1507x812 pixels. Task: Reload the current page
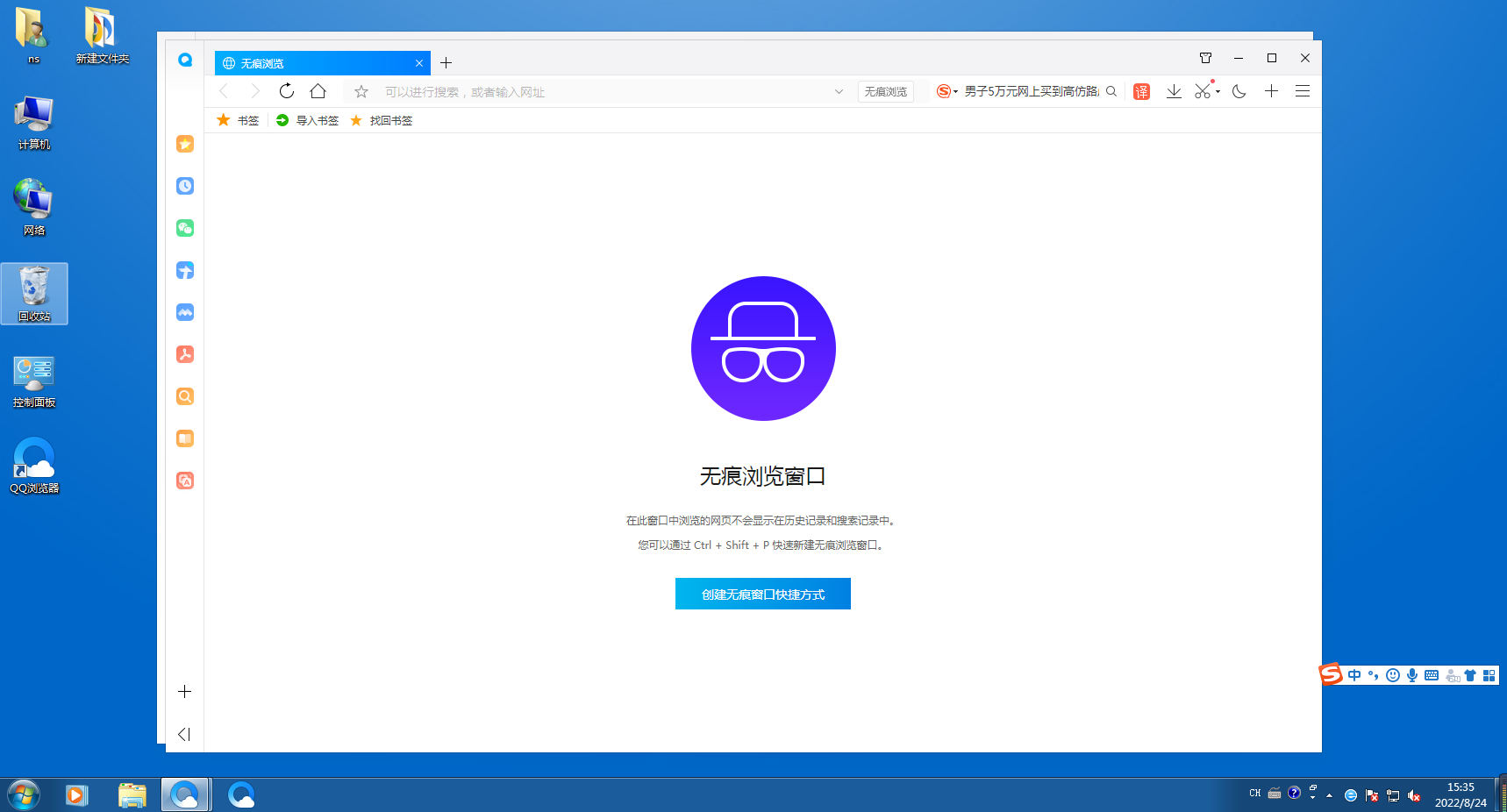287,91
